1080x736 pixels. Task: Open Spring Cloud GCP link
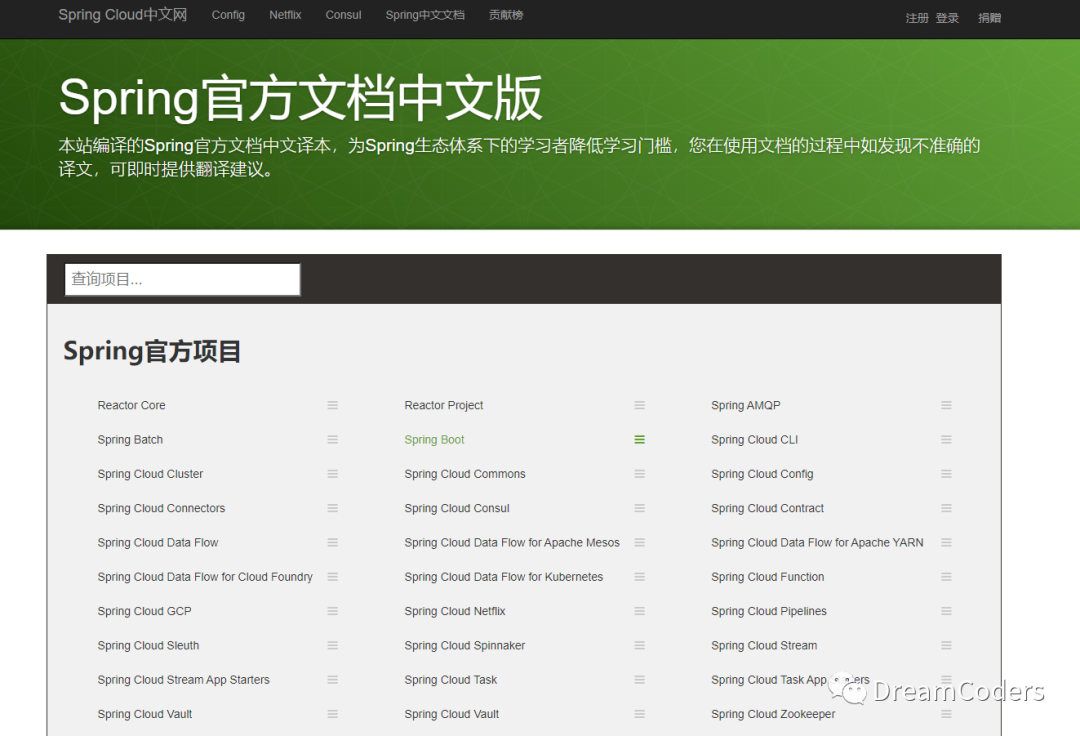[x=145, y=611]
